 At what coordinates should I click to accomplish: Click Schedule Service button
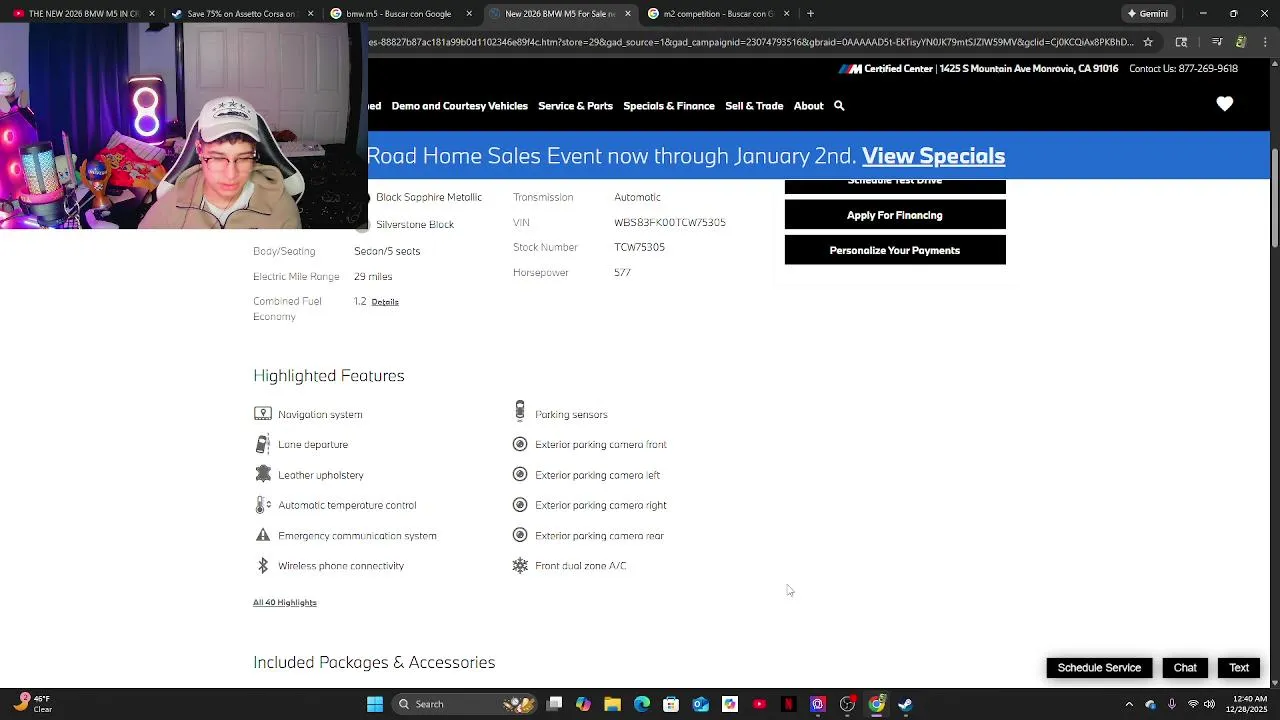pyautogui.click(x=1099, y=668)
